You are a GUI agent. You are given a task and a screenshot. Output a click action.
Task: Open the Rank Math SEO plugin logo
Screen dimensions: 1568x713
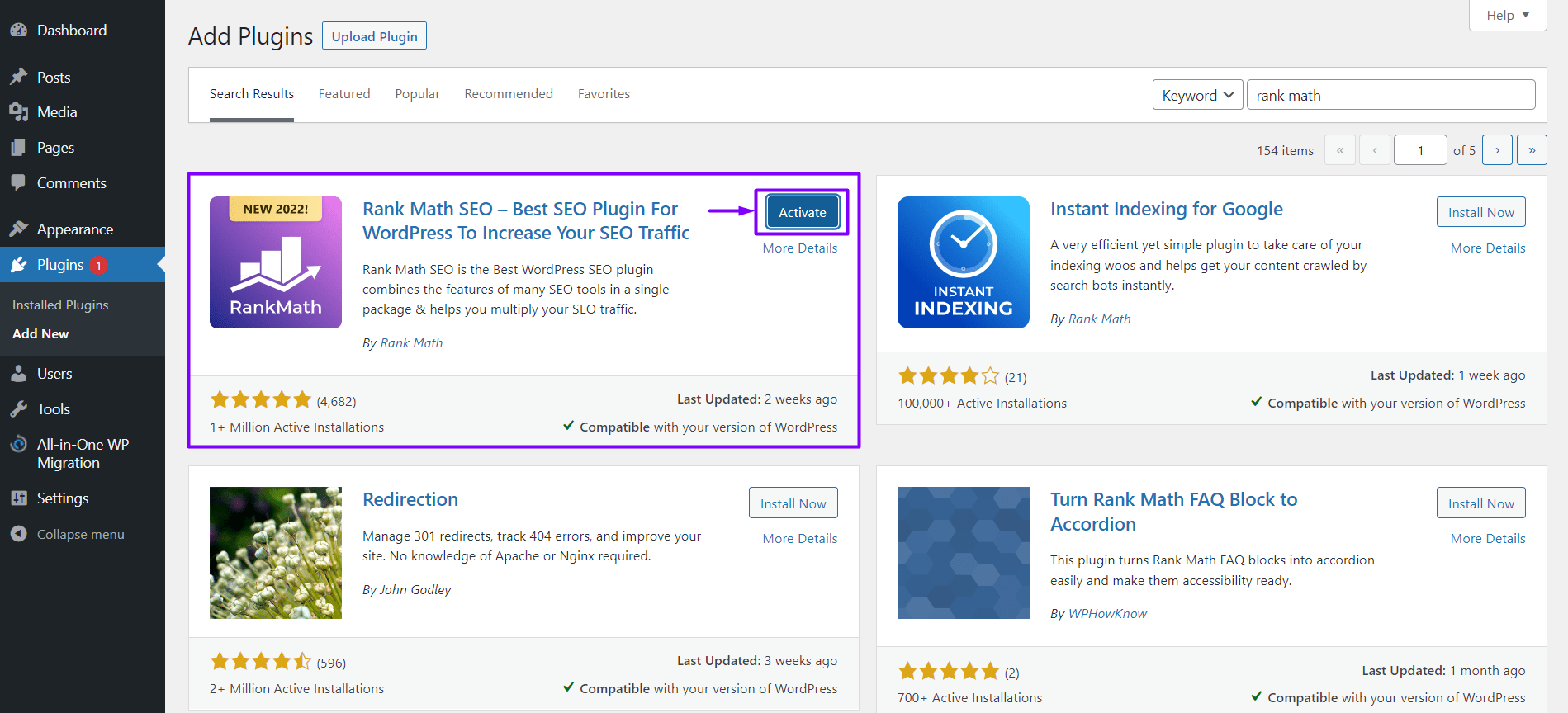point(276,262)
